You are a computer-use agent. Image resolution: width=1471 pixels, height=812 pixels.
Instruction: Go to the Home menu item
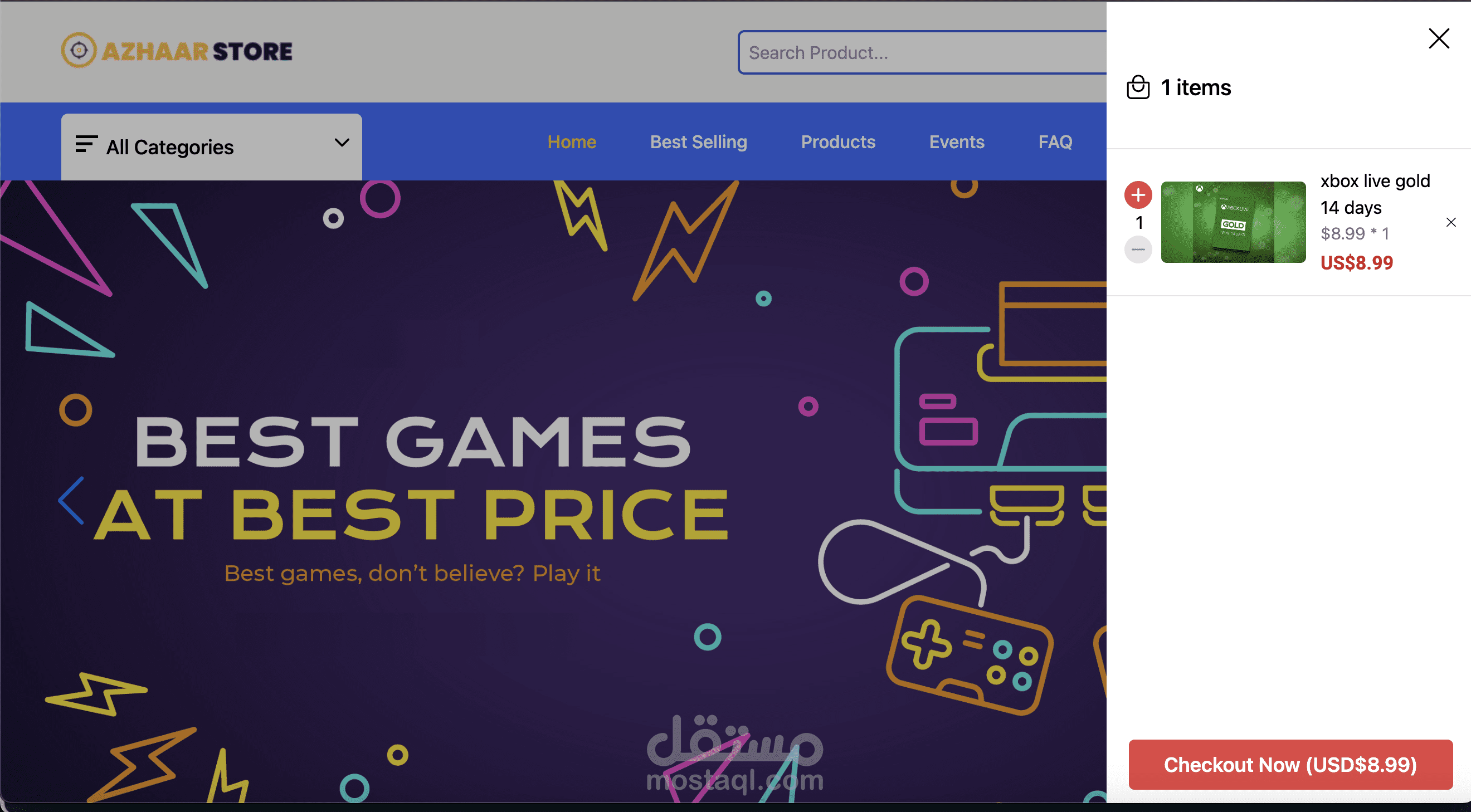pyautogui.click(x=572, y=142)
